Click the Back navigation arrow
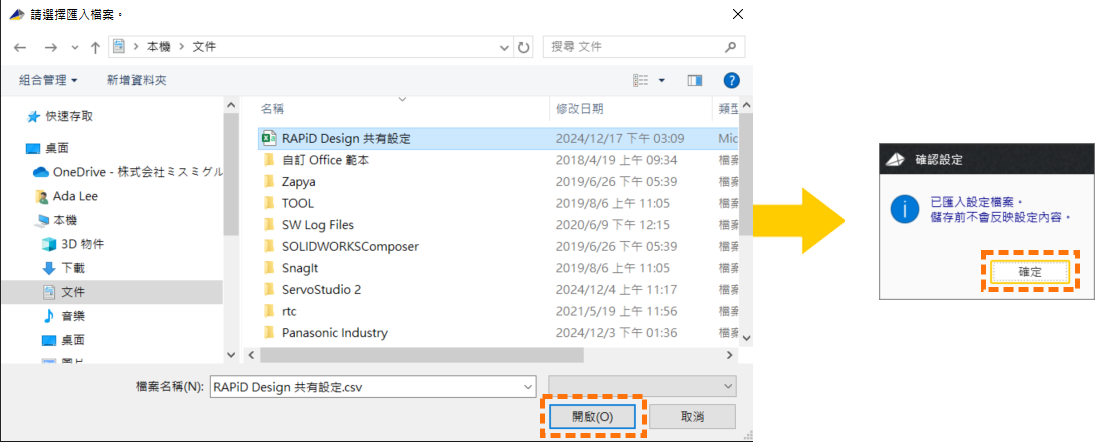Image resolution: width=1095 pixels, height=442 pixels. coord(20,47)
